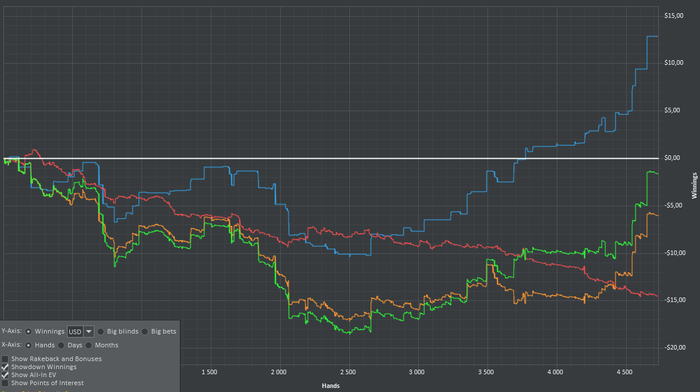Open the USD currency dropdown
This screenshot has height=392, width=700.
[x=80, y=332]
